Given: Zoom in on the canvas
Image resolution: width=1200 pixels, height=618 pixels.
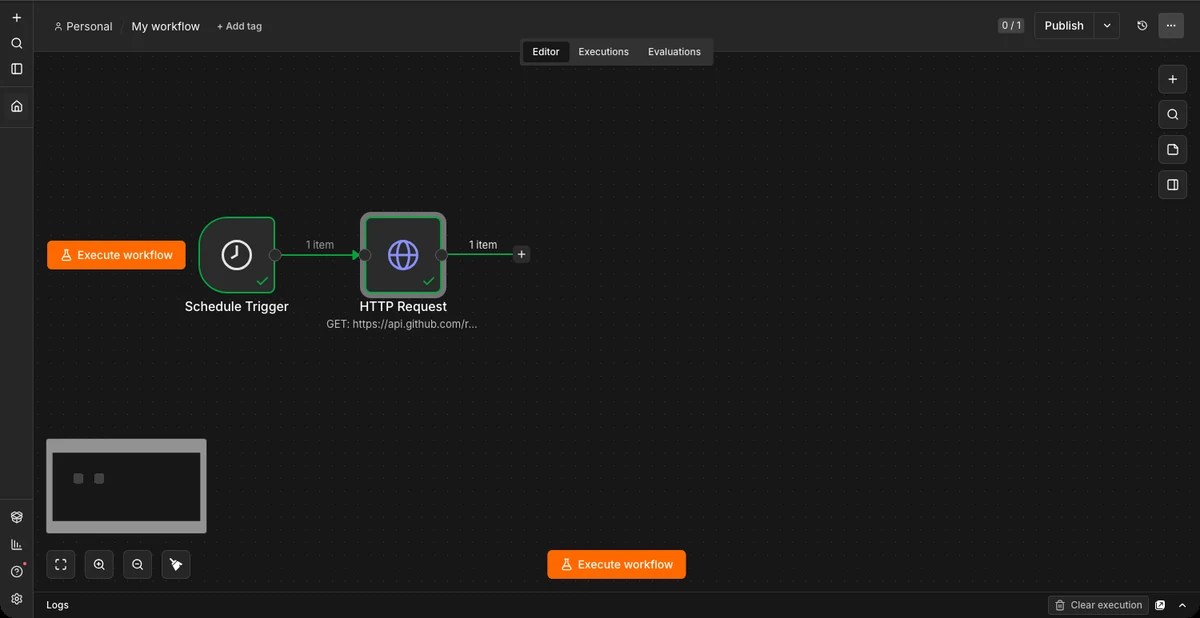Looking at the screenshot, I should (99, 565).
